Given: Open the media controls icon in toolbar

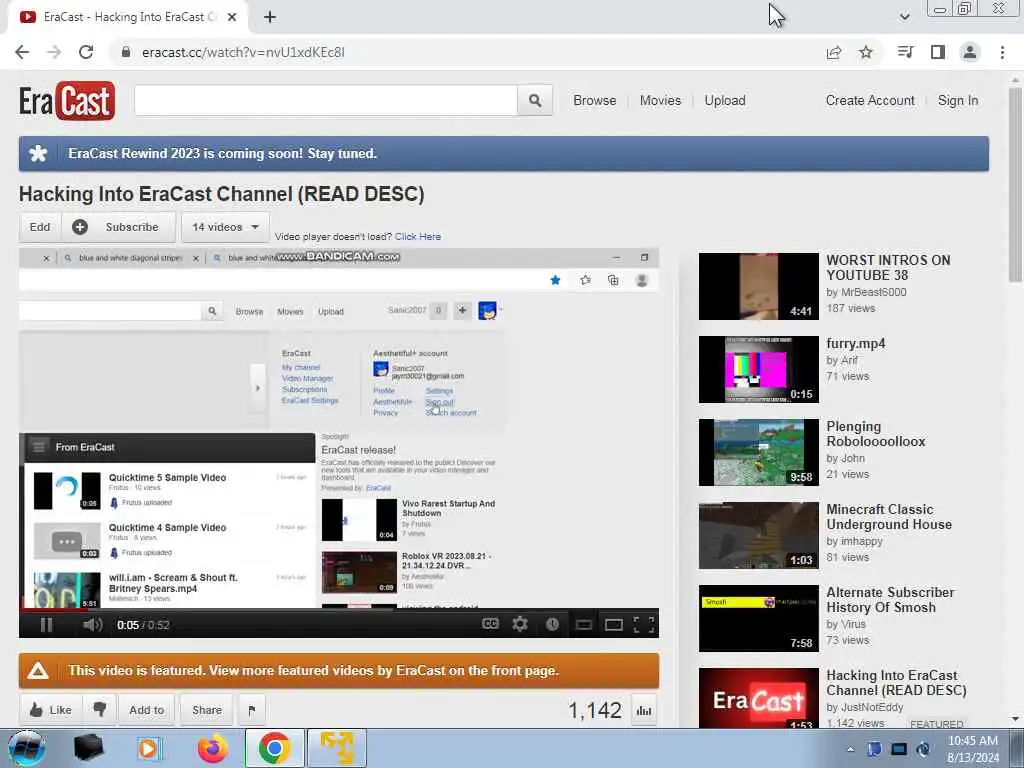Looking at the screenshot, I should pos(905,52).
